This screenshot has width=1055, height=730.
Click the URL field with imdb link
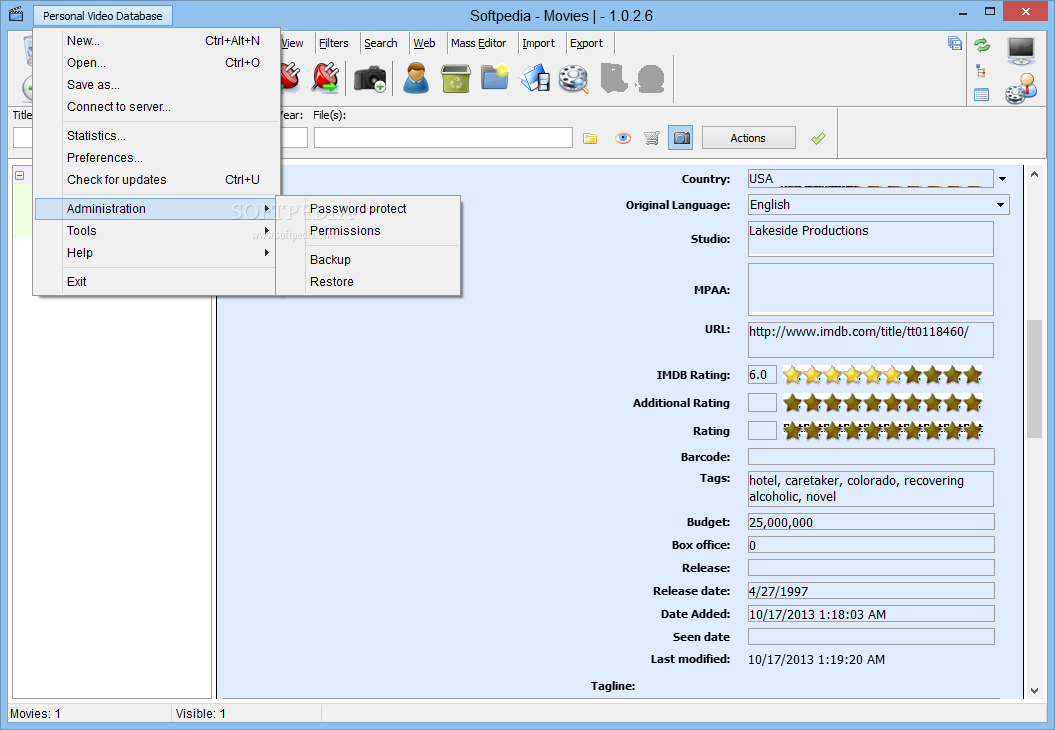[x=871, y=340]
